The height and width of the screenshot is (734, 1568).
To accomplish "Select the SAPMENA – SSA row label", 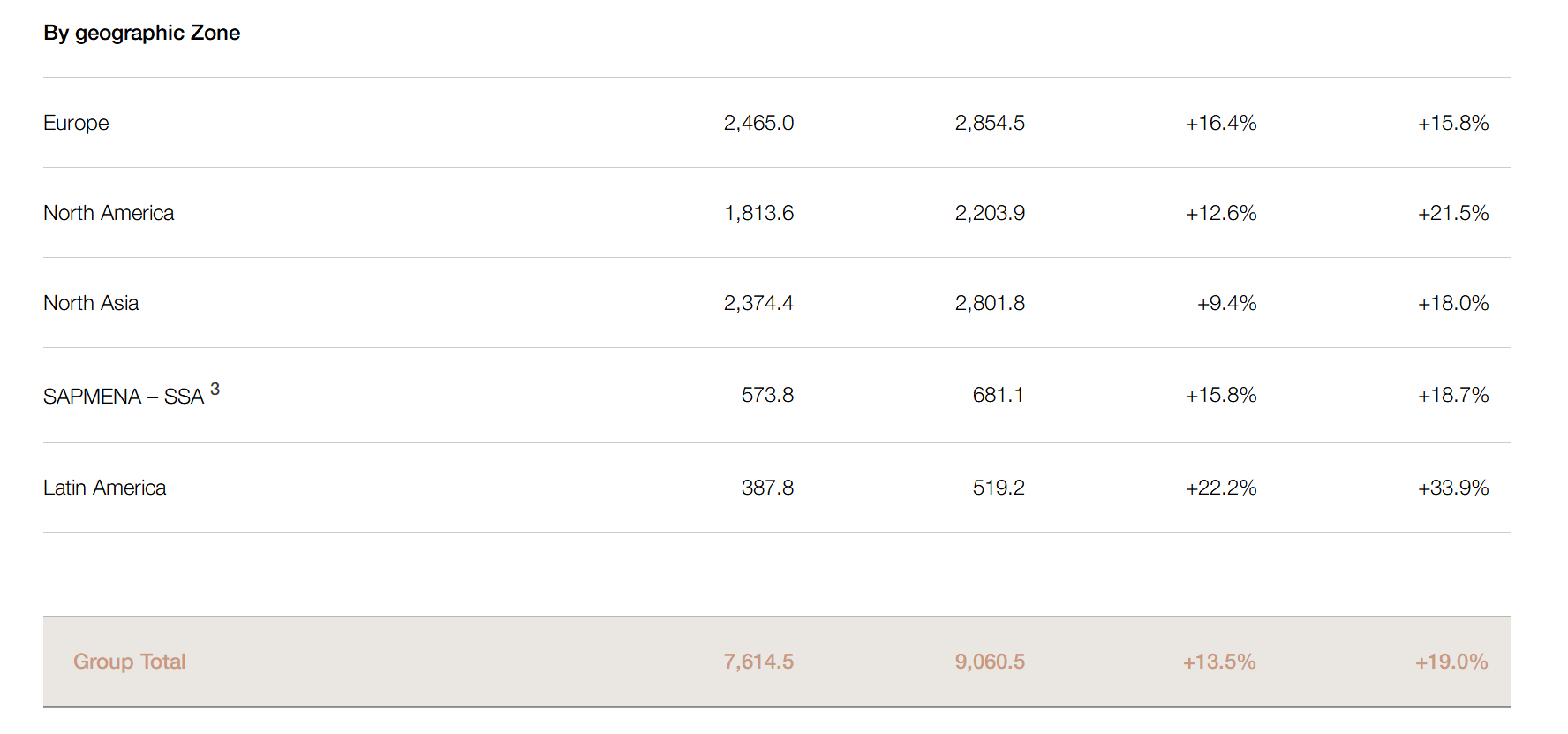I will (124, 397).
